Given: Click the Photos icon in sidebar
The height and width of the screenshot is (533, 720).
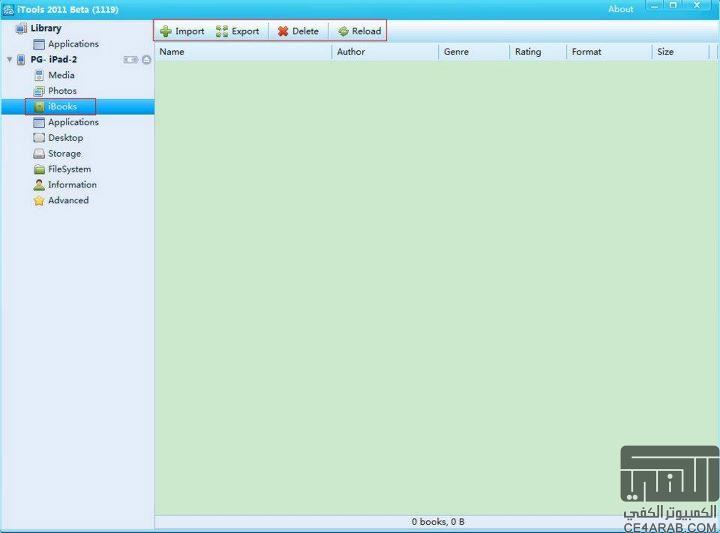Looking at the screenshot, I should (x=39, y=91).
